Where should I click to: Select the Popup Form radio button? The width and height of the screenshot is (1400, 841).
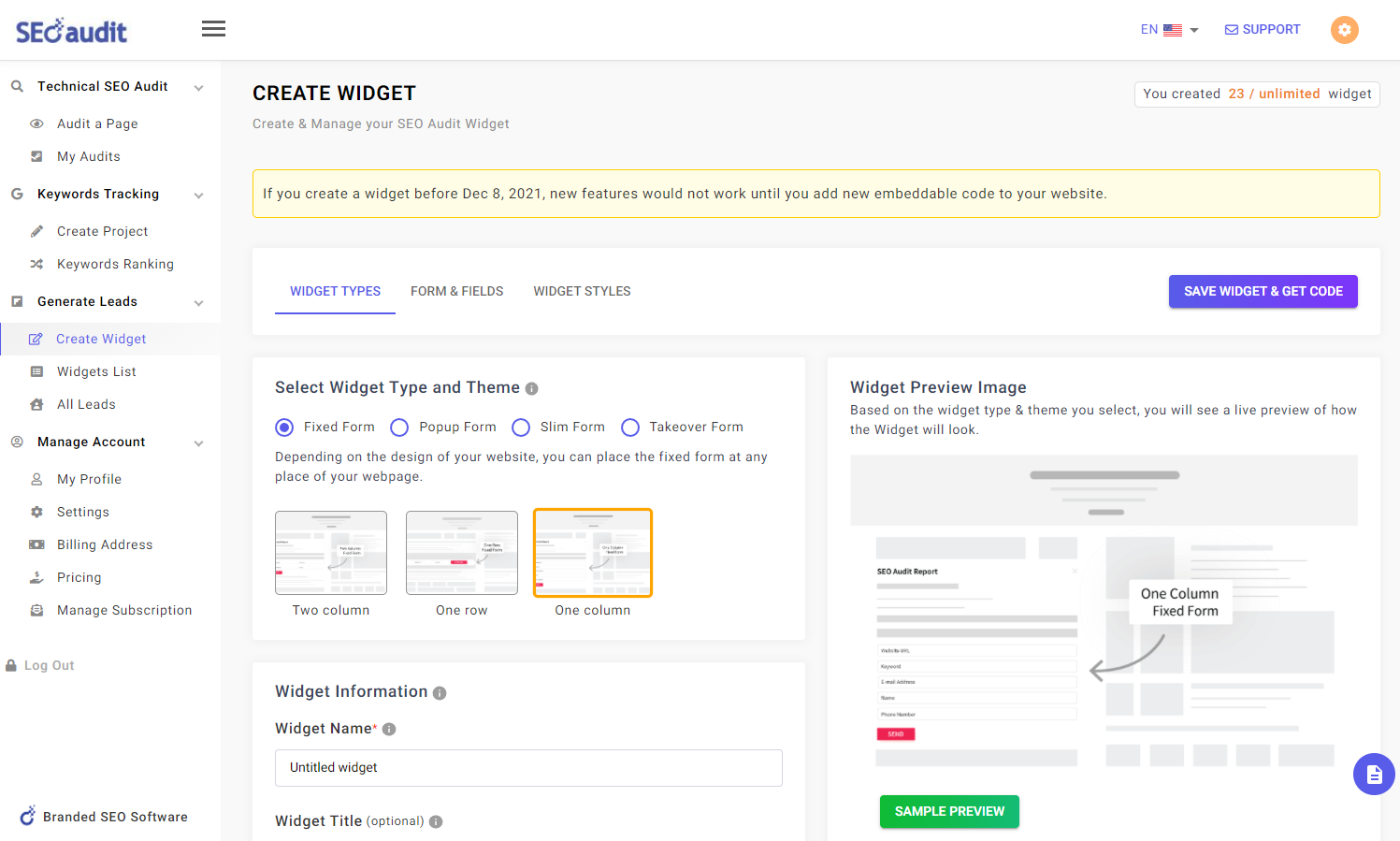(399, 428)
